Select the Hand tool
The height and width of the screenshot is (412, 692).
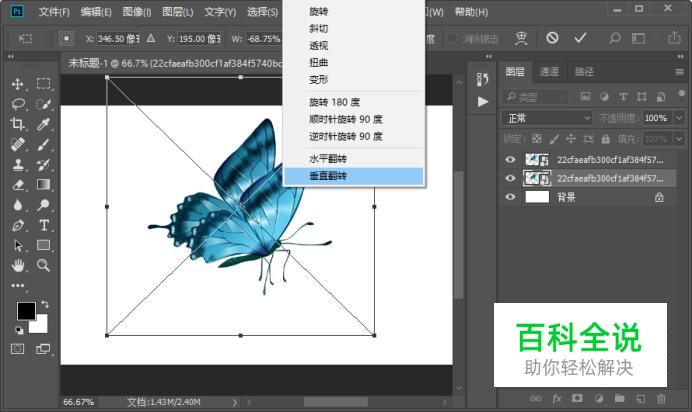(18, 265)
